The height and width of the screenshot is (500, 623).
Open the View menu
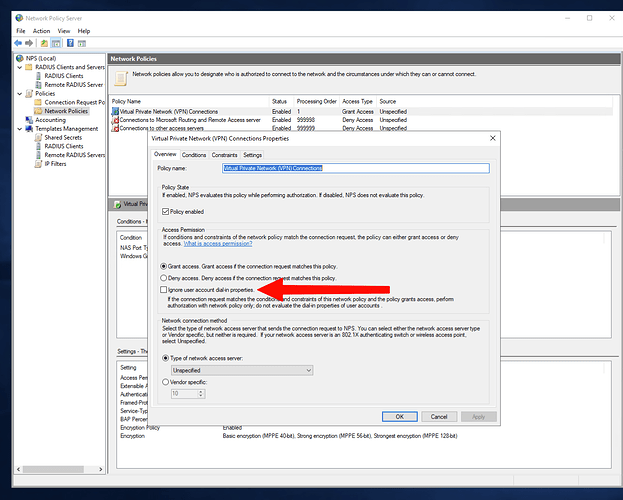click(64, 31)
